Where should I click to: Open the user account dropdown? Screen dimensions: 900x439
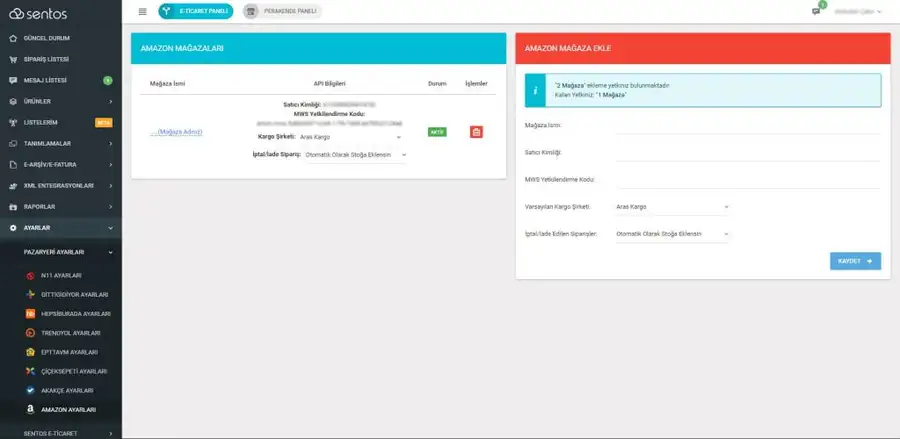coord(858,11)
